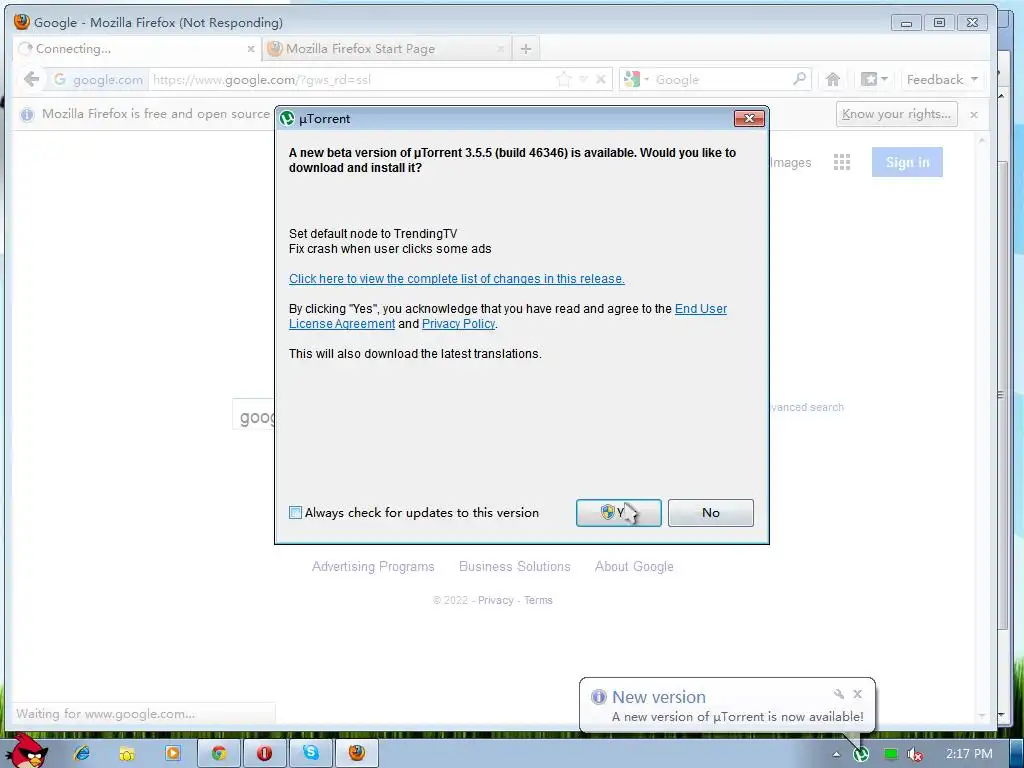This screenshot has height=768, width=1024.
Task: Dismiss the Firefox info notification bar
Action: click(x=974, y=115)
